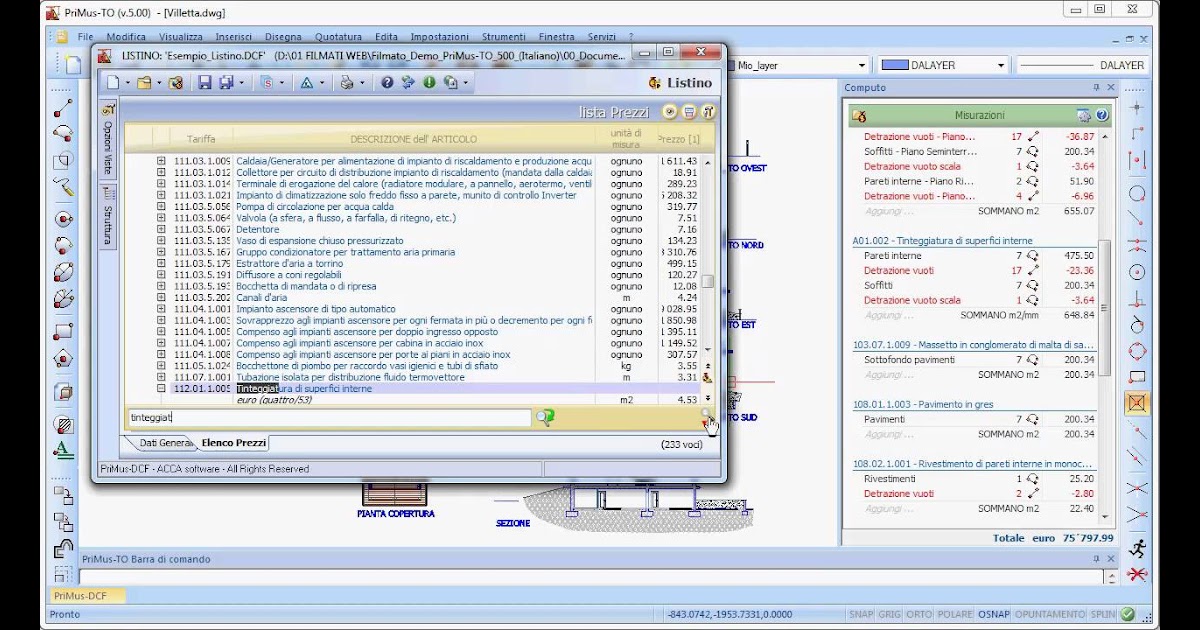The width and height of the screenshot is (1200, 630).
Task: Click the New document icon in Listino toolbar
Action: (113, 83)
